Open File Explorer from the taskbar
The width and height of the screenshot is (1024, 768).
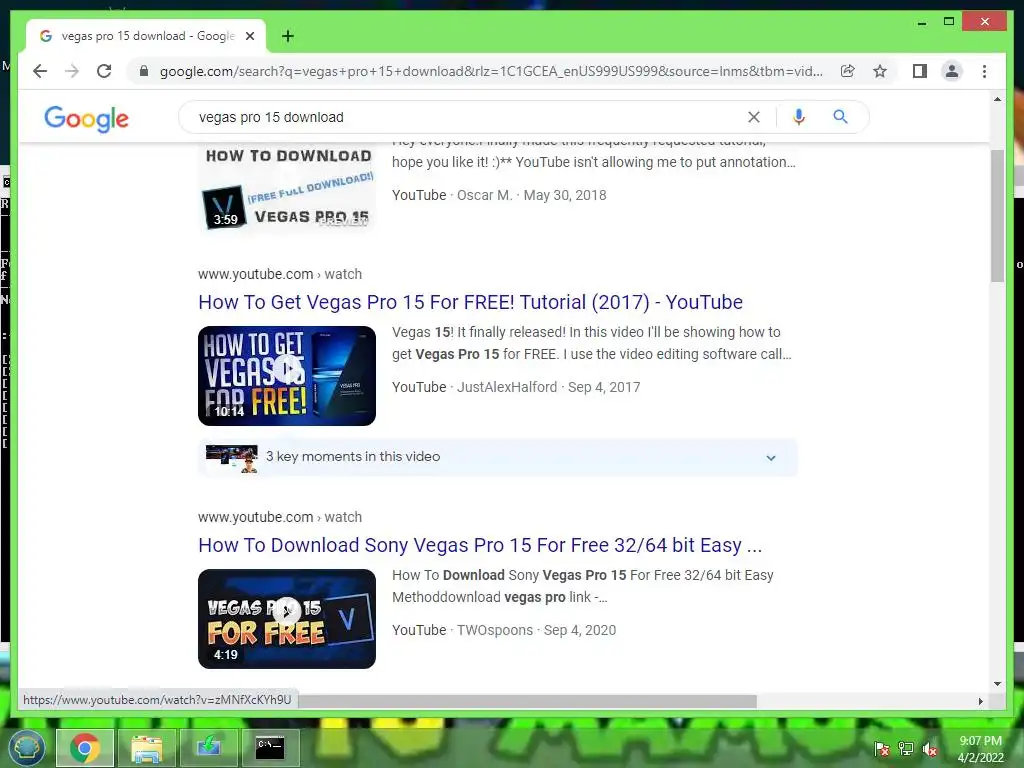pyautogui.click(x=147, y=748)
